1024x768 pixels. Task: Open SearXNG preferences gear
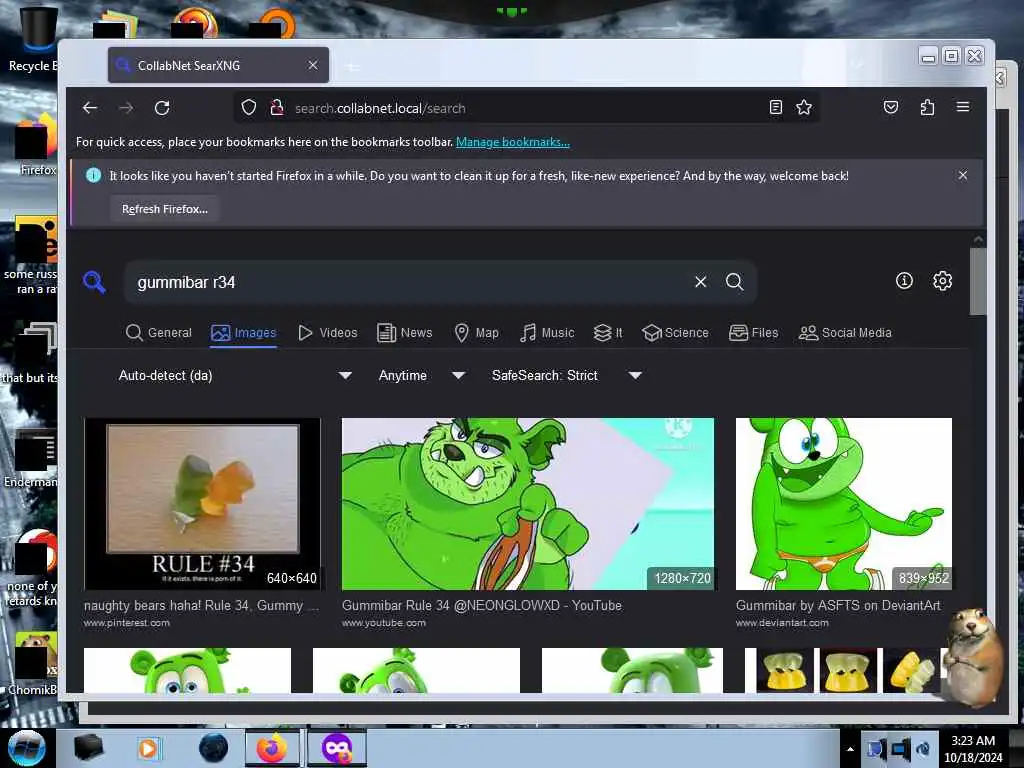942,281
